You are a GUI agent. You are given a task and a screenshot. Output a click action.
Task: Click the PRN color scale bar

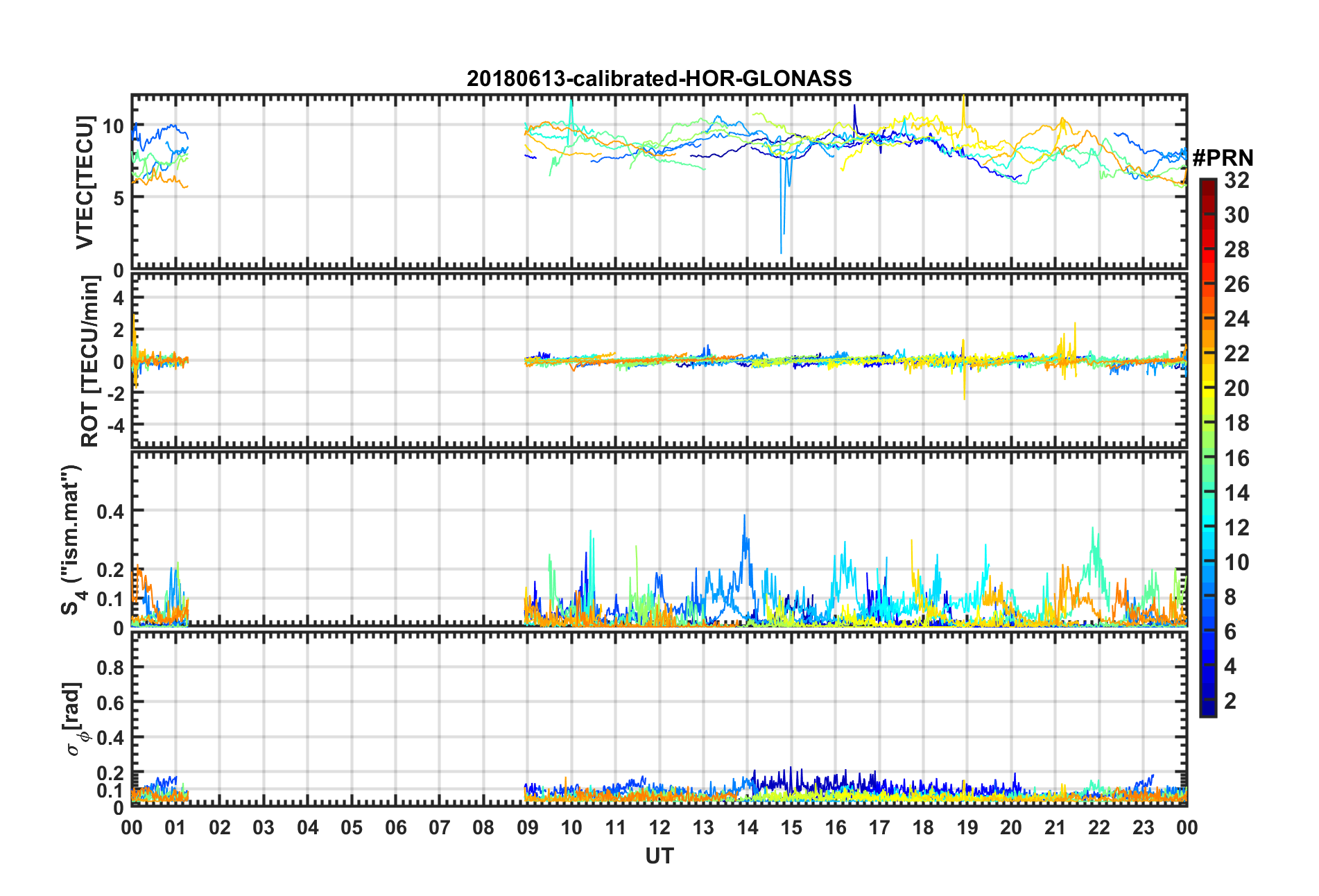pos(1208,448)
